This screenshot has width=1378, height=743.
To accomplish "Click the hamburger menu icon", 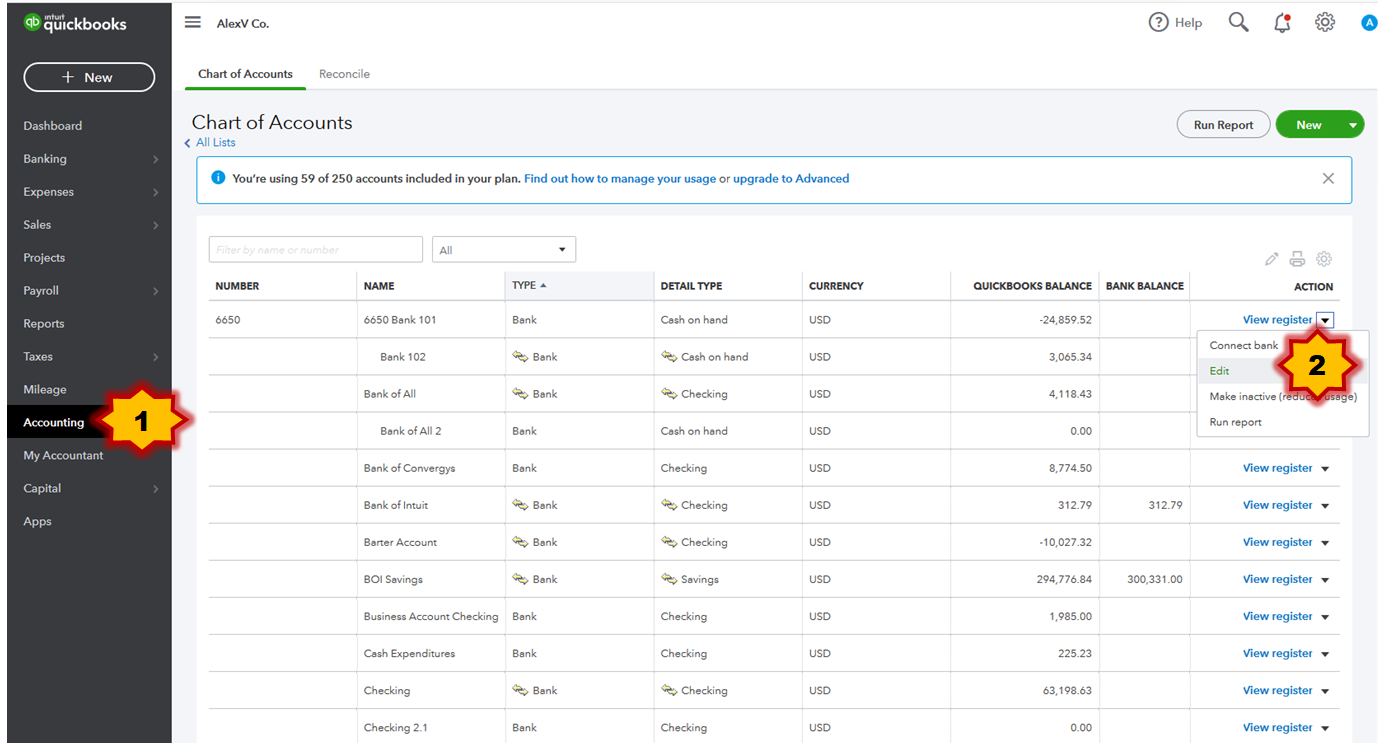I will 193,23.
